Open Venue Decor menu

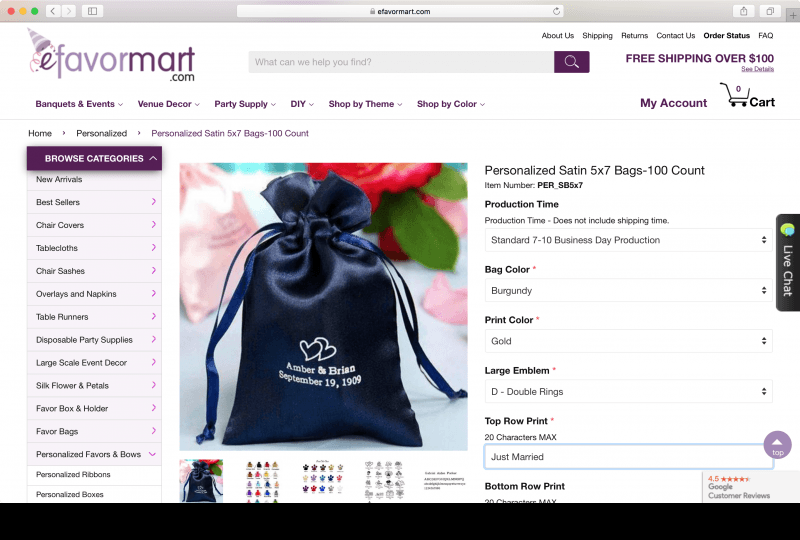point(168,104)
